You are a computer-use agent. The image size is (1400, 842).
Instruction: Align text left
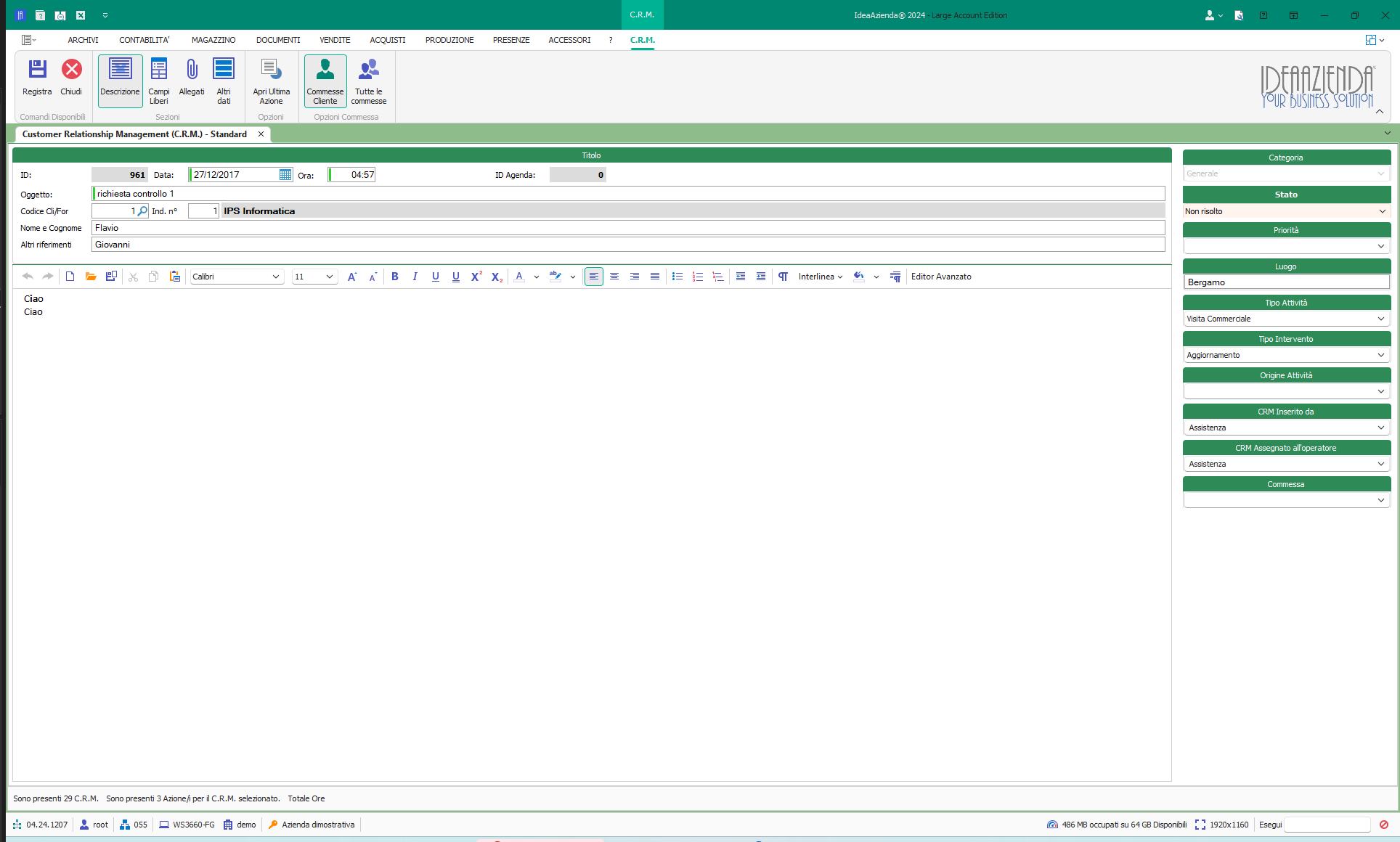click(x=594, y=277)
